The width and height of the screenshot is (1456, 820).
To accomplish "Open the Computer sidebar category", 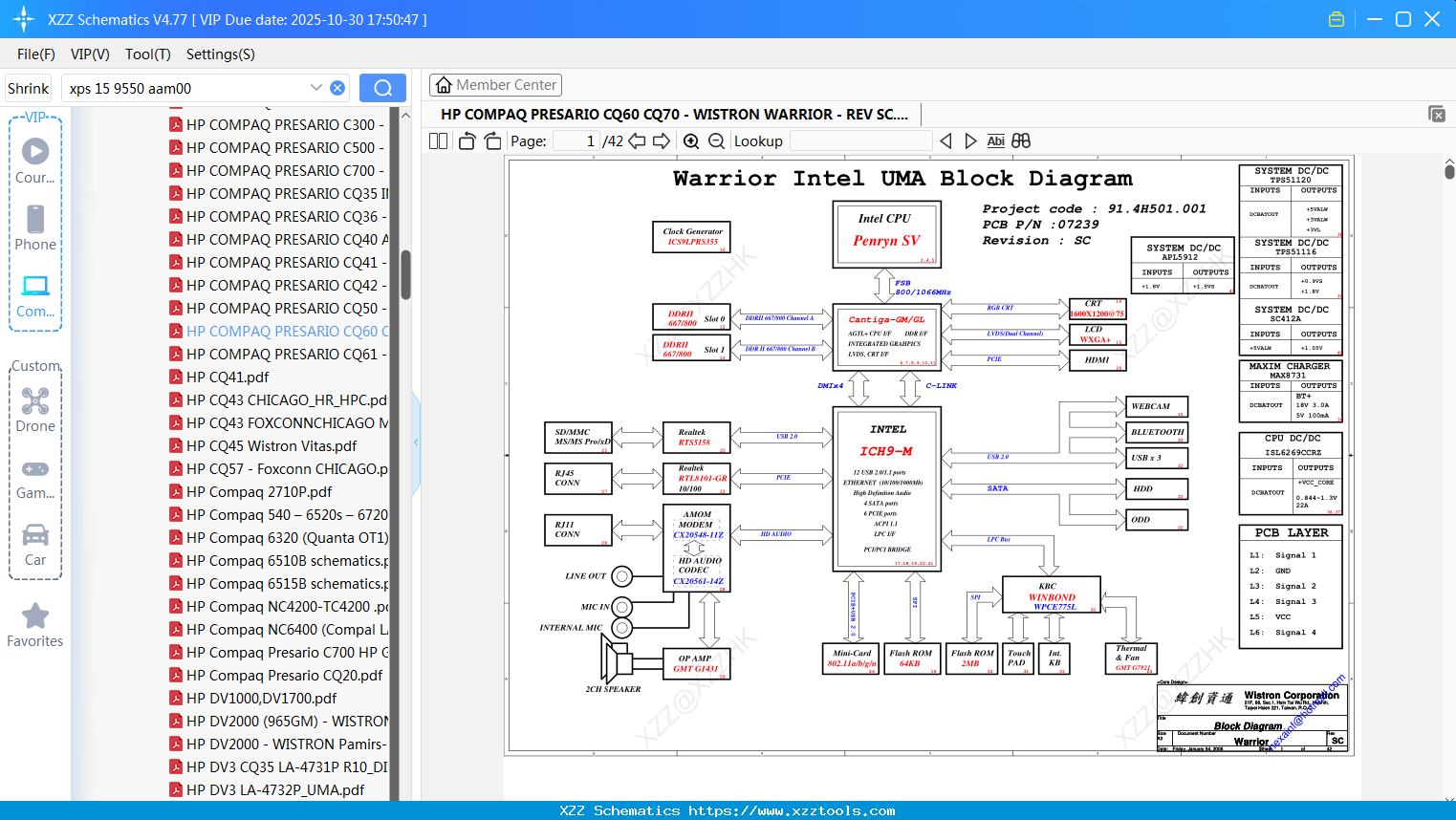I will tap(35, 295).
